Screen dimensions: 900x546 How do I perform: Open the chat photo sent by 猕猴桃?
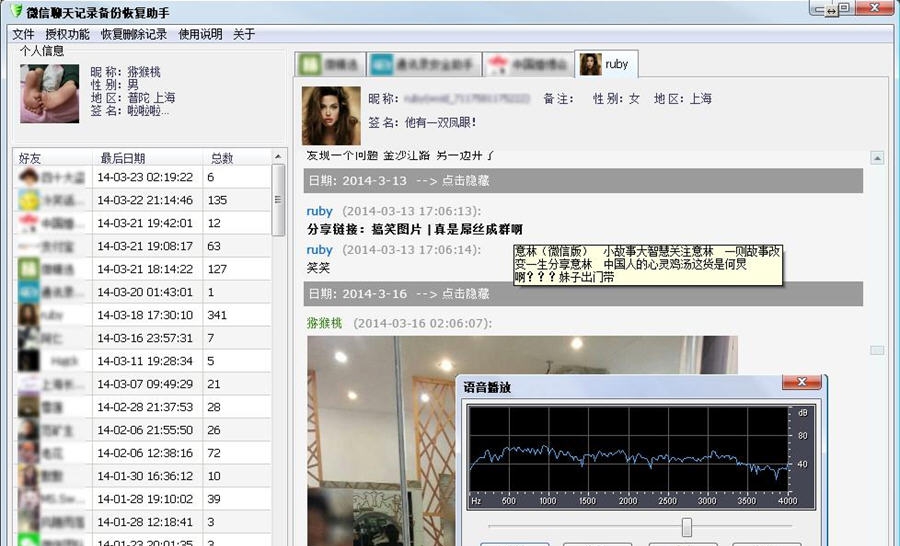(522, 440)
